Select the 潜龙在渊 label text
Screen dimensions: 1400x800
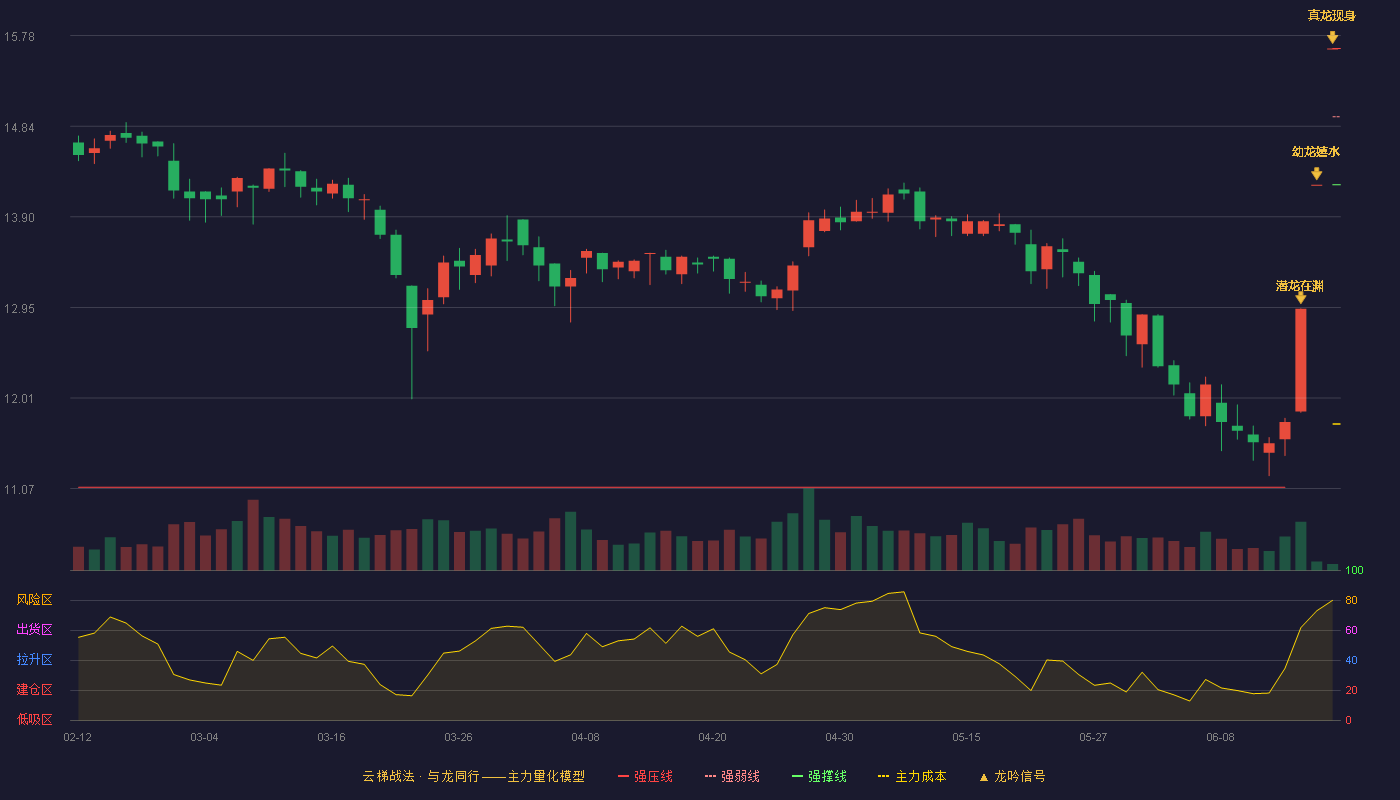pyautogui.click(x=1299, y=286)
